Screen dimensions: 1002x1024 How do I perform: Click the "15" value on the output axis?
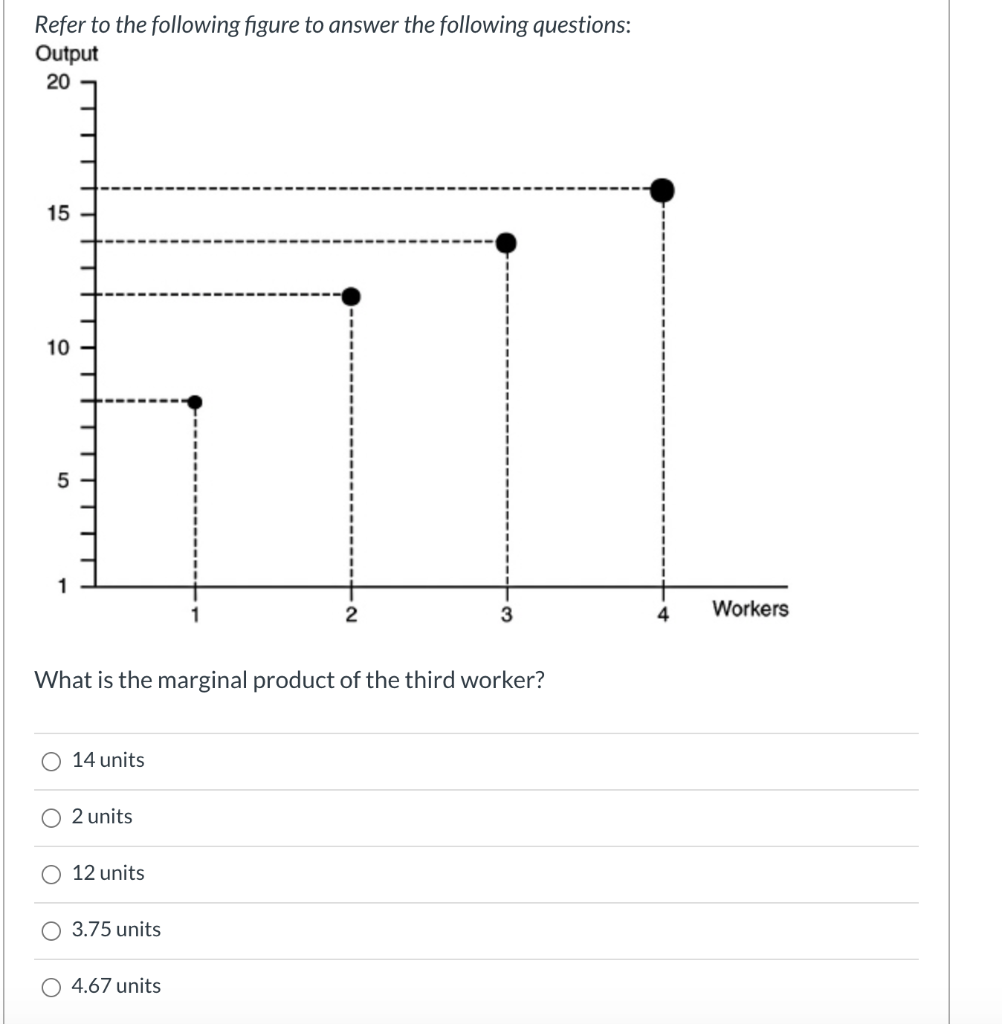(62, 213)
